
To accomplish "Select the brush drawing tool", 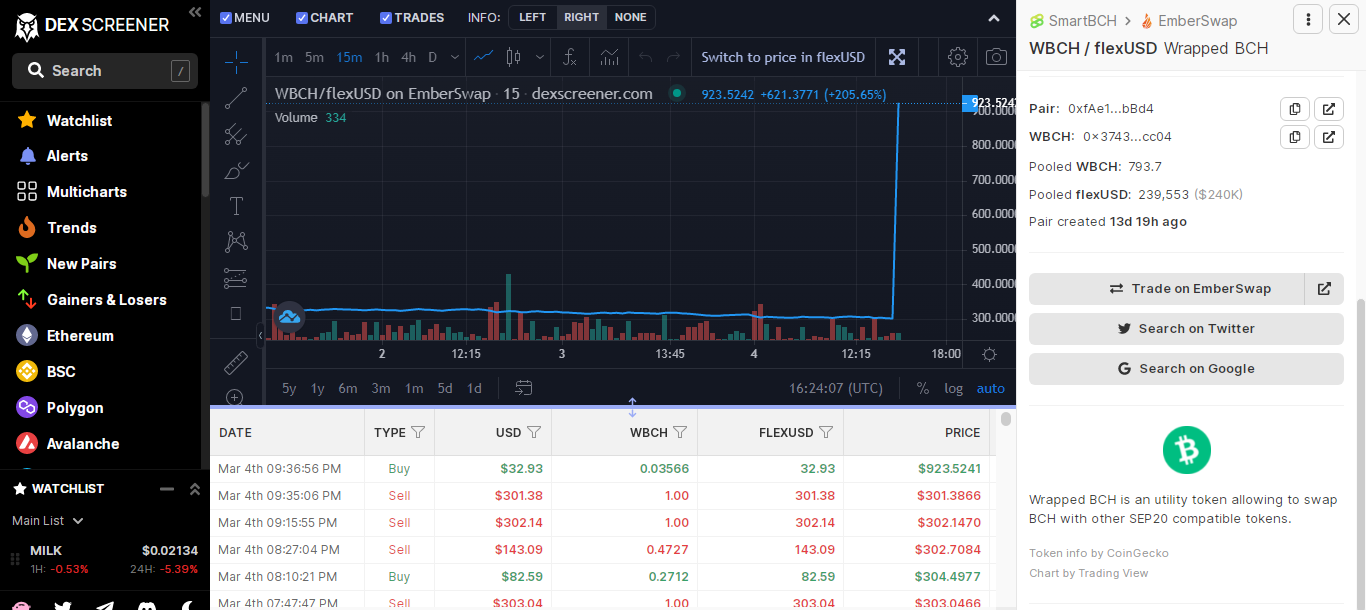I will (236, 170).
